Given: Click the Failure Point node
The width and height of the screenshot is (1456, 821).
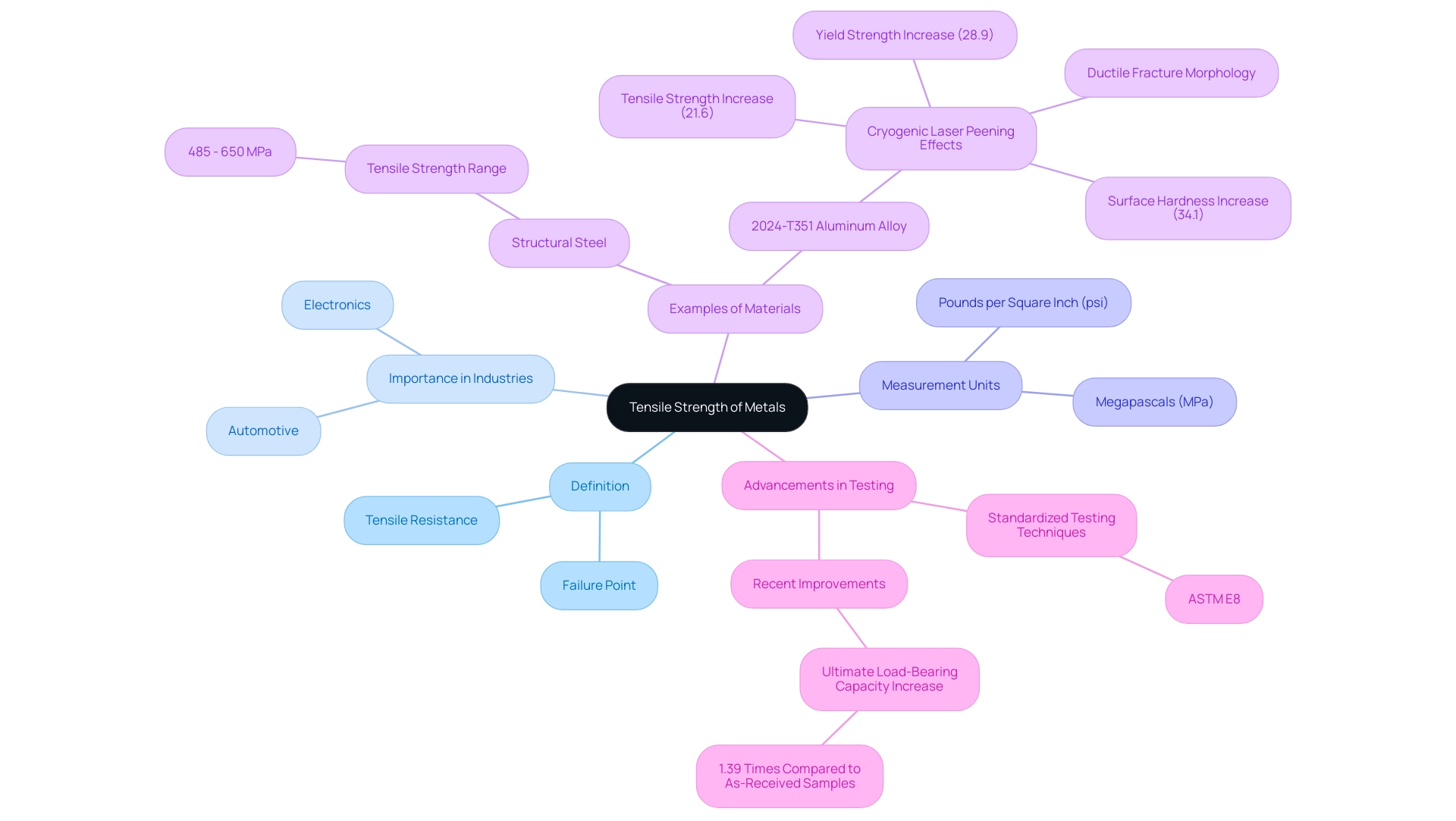Looking at the screenshot, I should [596, 585].
